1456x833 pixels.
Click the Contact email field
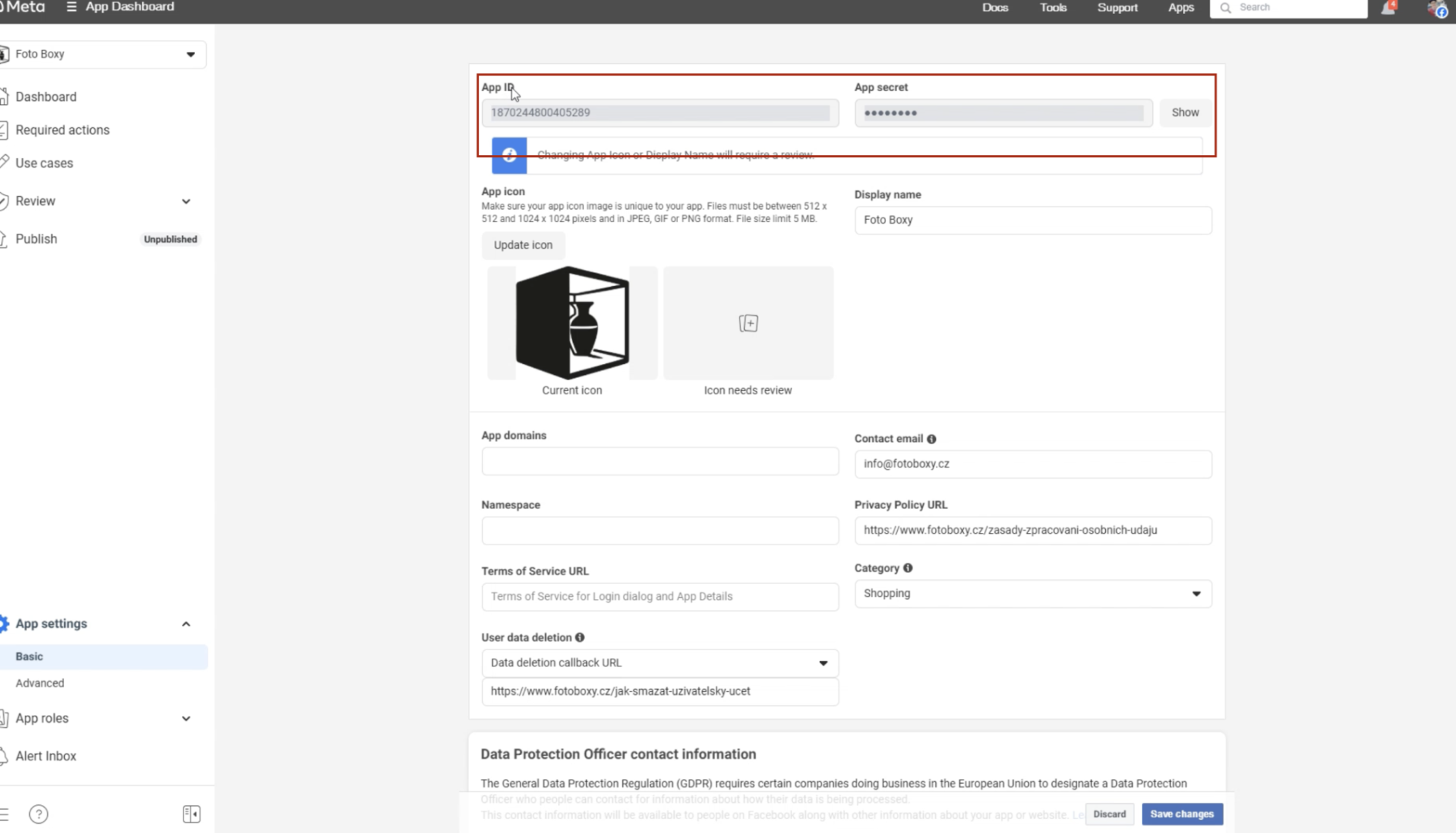1033,464
